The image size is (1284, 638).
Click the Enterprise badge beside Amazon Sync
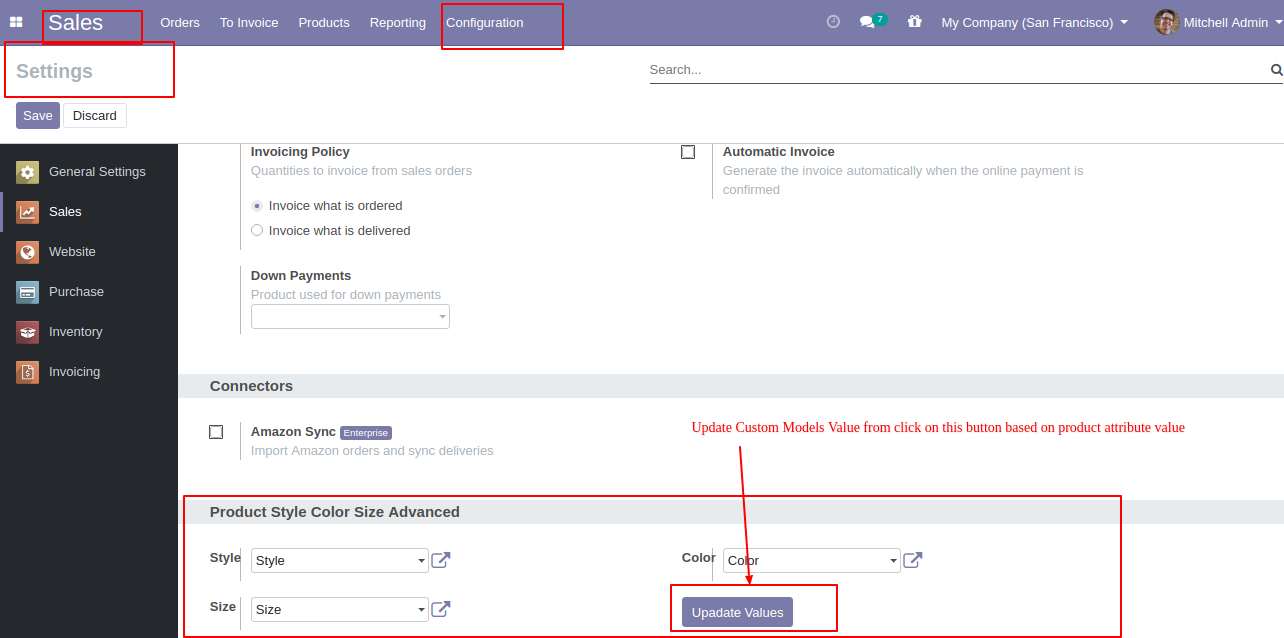tap(366, 433)
